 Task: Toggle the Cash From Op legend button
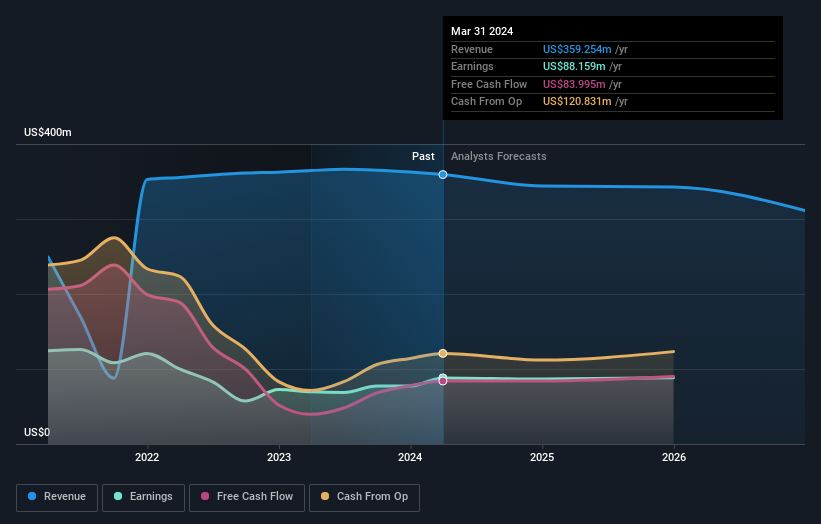pyautogui.click(x=364, y=497)
